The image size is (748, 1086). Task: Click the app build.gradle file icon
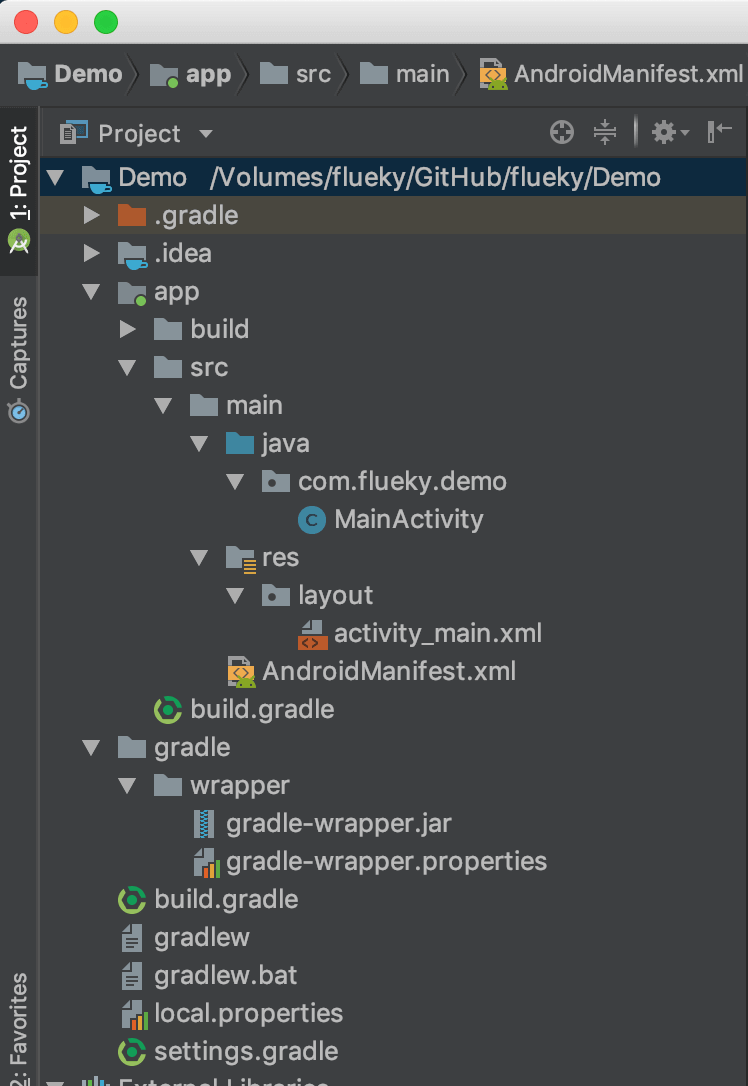168,710
